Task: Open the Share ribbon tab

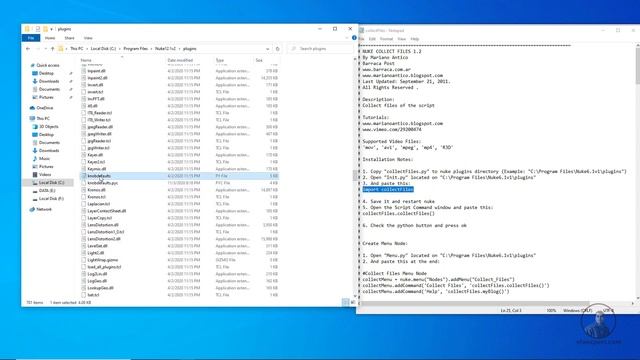Action: click(69, 38)
